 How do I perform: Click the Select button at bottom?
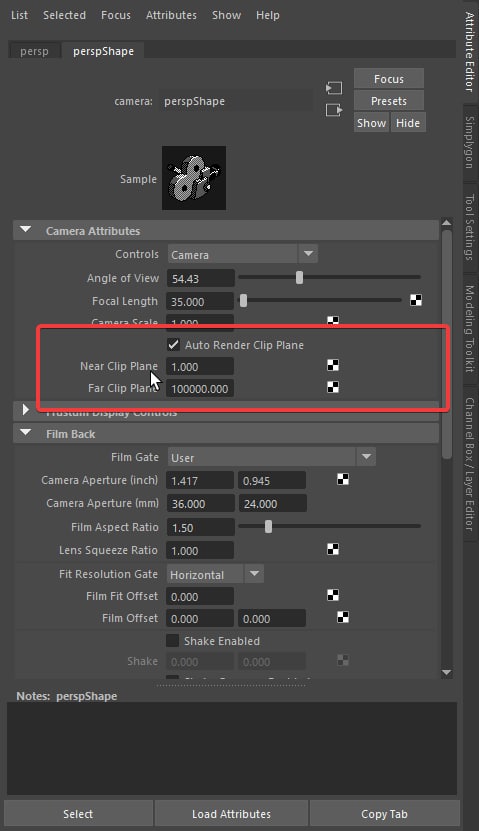point(78,814)
